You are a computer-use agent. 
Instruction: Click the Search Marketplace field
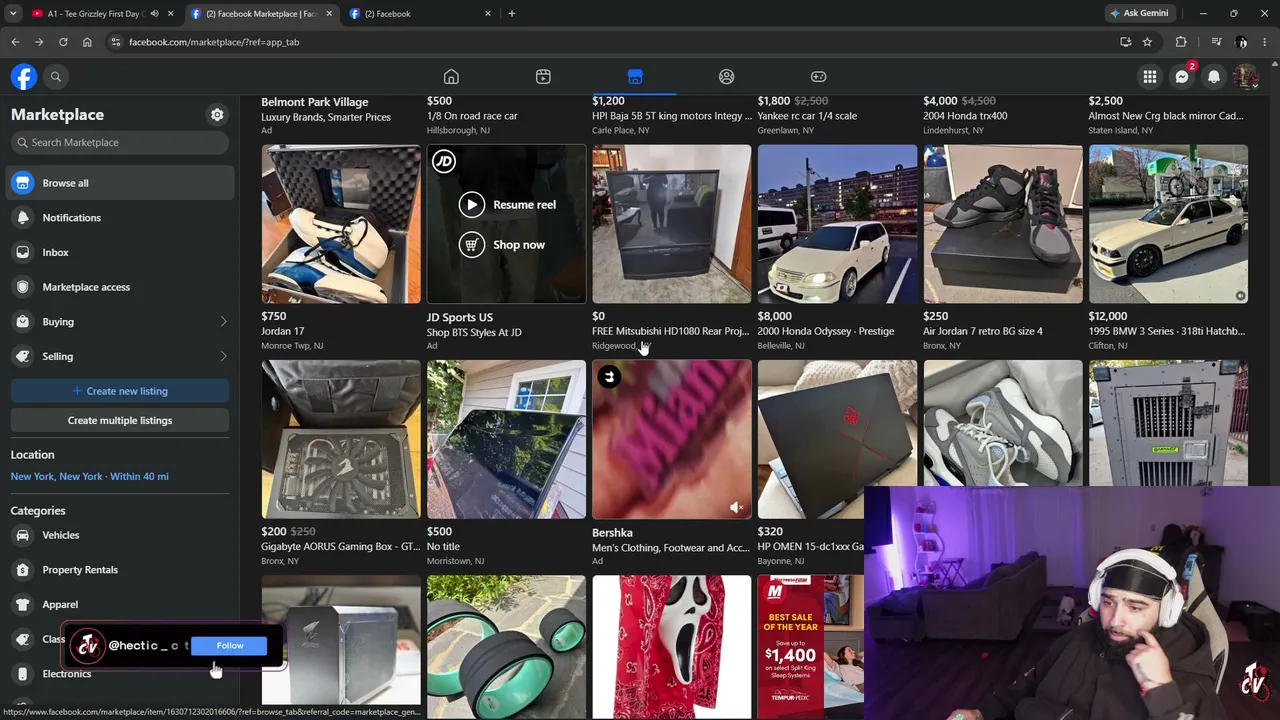click(120, 142)
